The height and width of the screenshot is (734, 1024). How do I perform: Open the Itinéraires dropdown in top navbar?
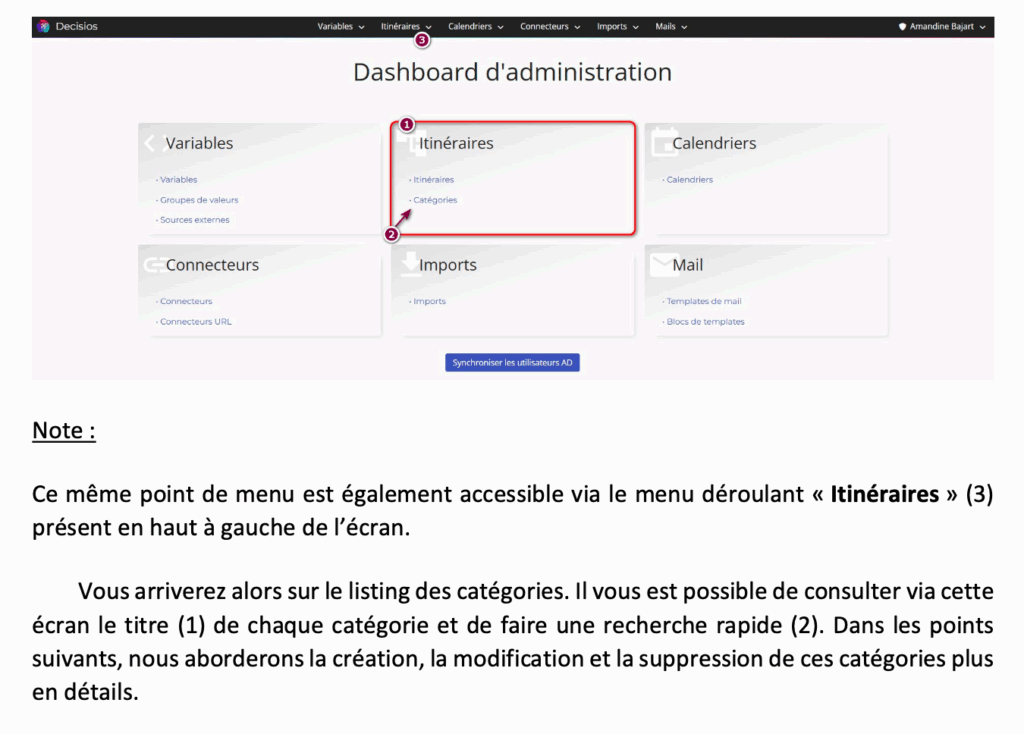point(406,27)
